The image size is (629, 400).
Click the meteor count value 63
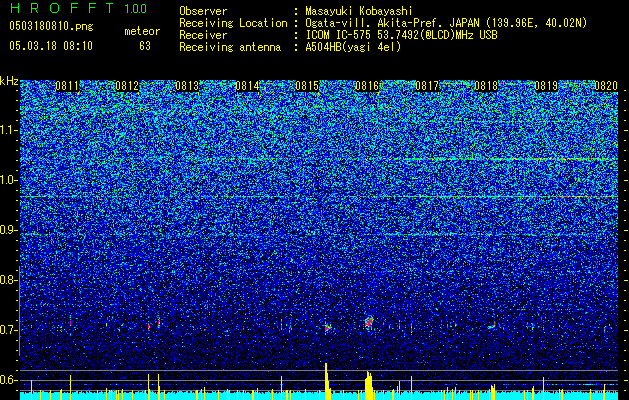tap(145, 46)
